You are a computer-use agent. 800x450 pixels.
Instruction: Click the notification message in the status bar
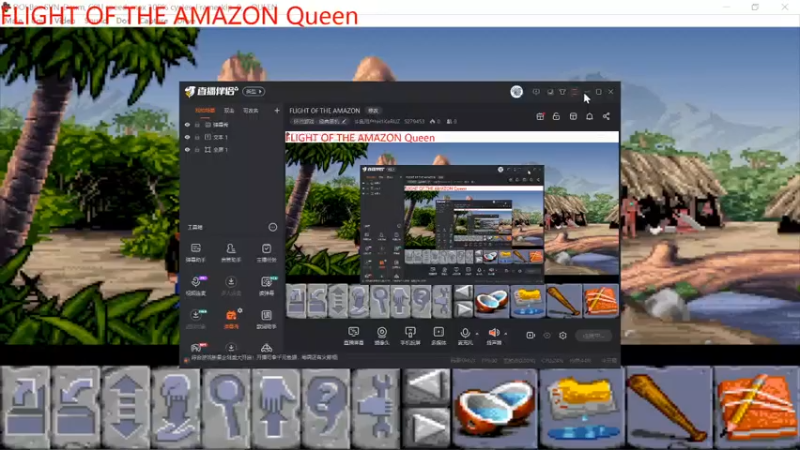[x=263, y=358]
